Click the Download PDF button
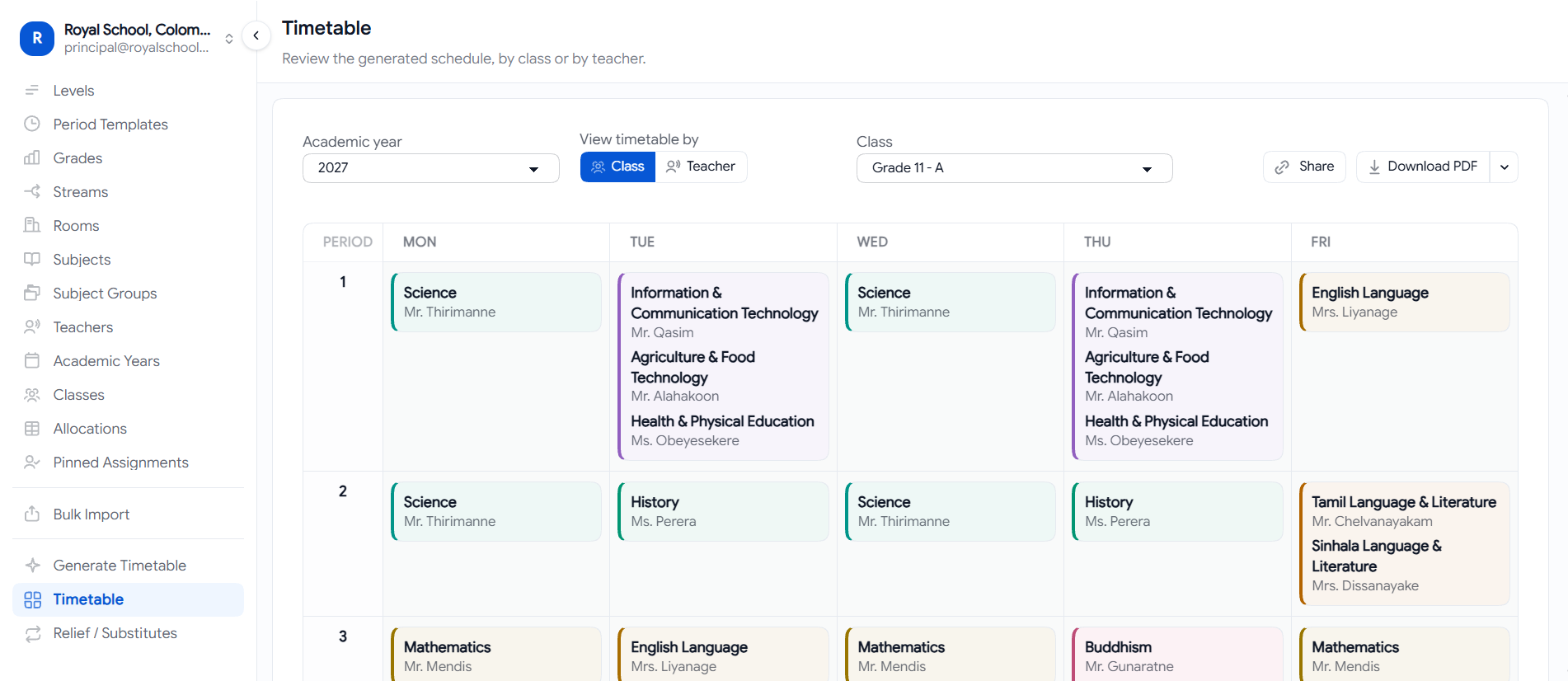The image size is (1568, 681). [x=1423, y=167]
